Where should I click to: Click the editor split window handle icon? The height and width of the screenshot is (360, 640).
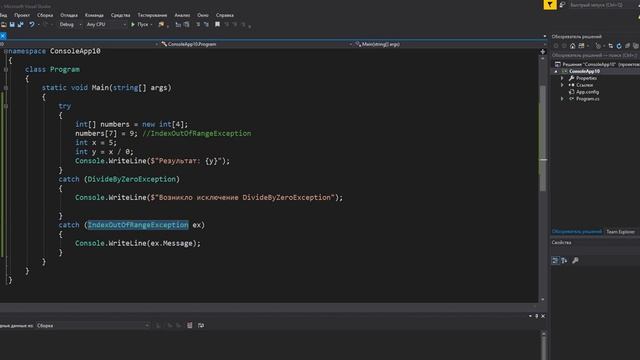point(543,52)
